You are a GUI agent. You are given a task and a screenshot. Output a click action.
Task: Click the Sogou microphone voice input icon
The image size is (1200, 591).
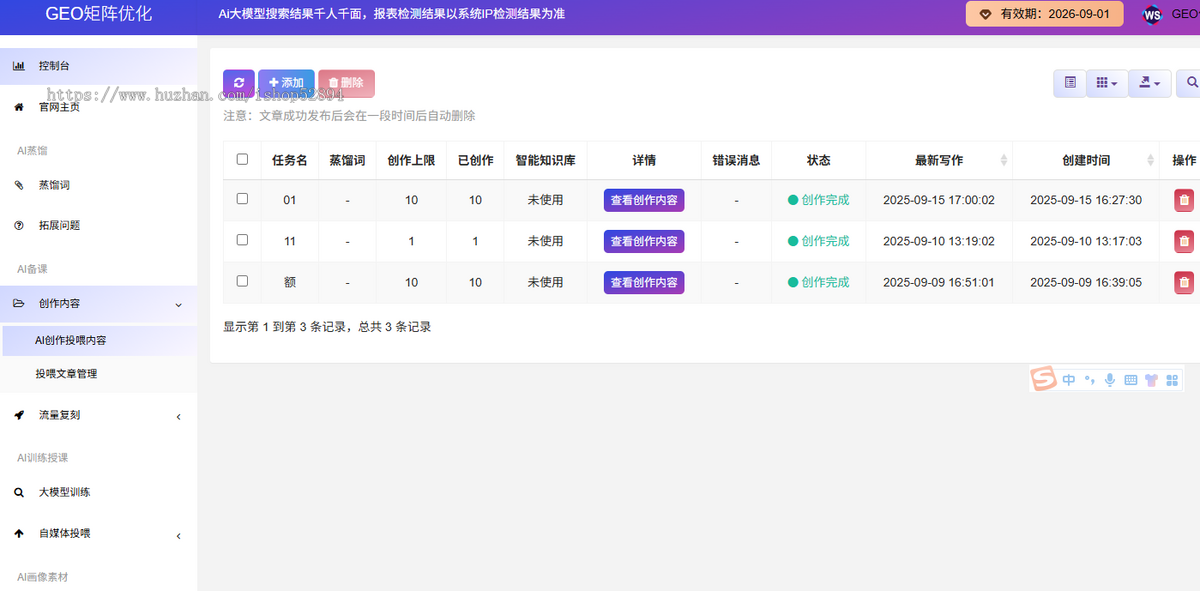click(x=1110, y=380)
